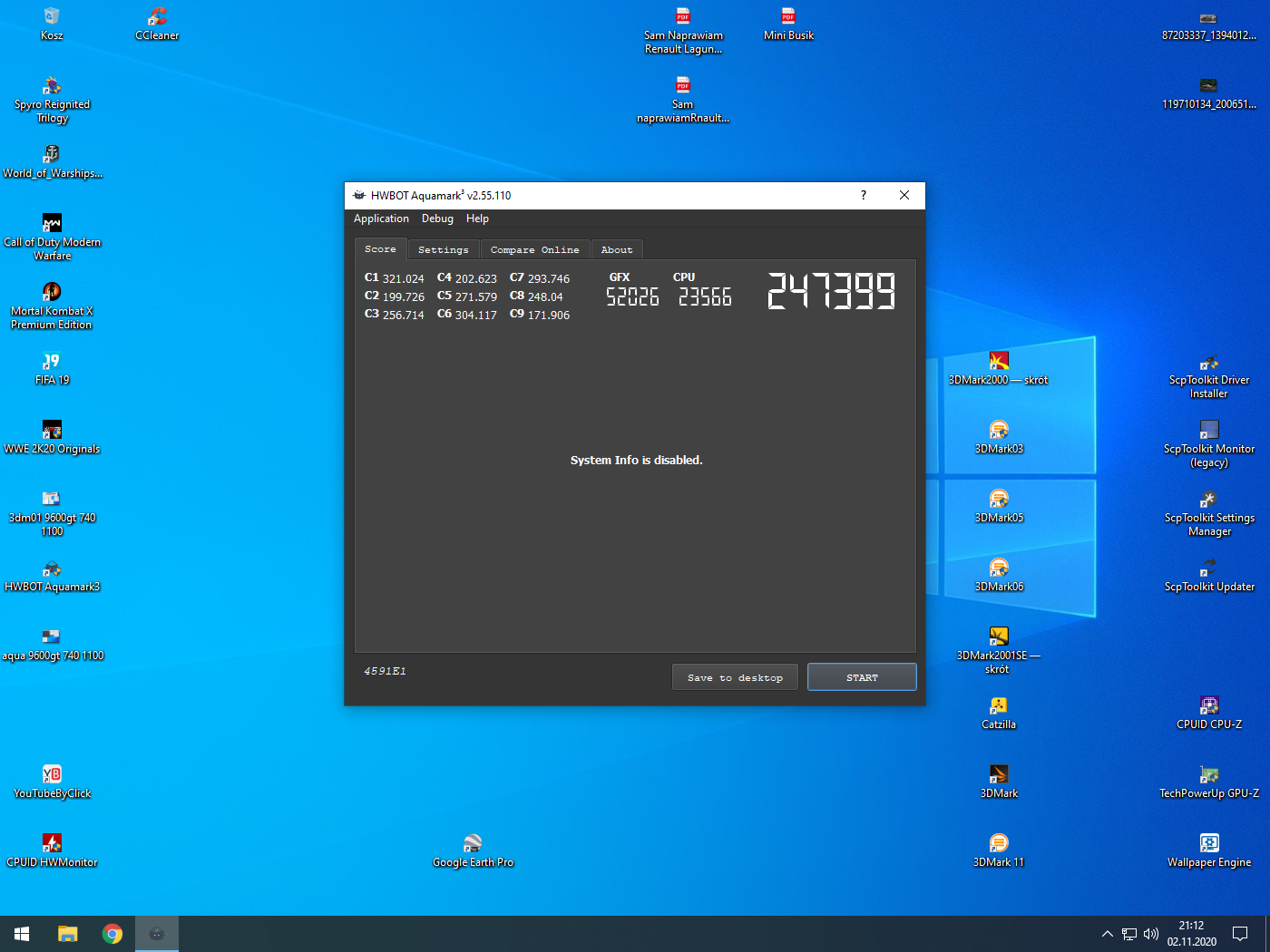The width and height of the screenshot is (1270, 952).
Task: Click the C9 value 171.906
Action: tap(548, 315)
